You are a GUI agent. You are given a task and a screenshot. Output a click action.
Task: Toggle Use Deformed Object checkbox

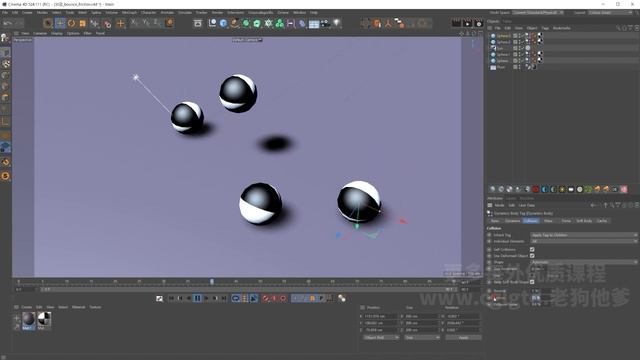pyautogui.click(x=532, y=256)
